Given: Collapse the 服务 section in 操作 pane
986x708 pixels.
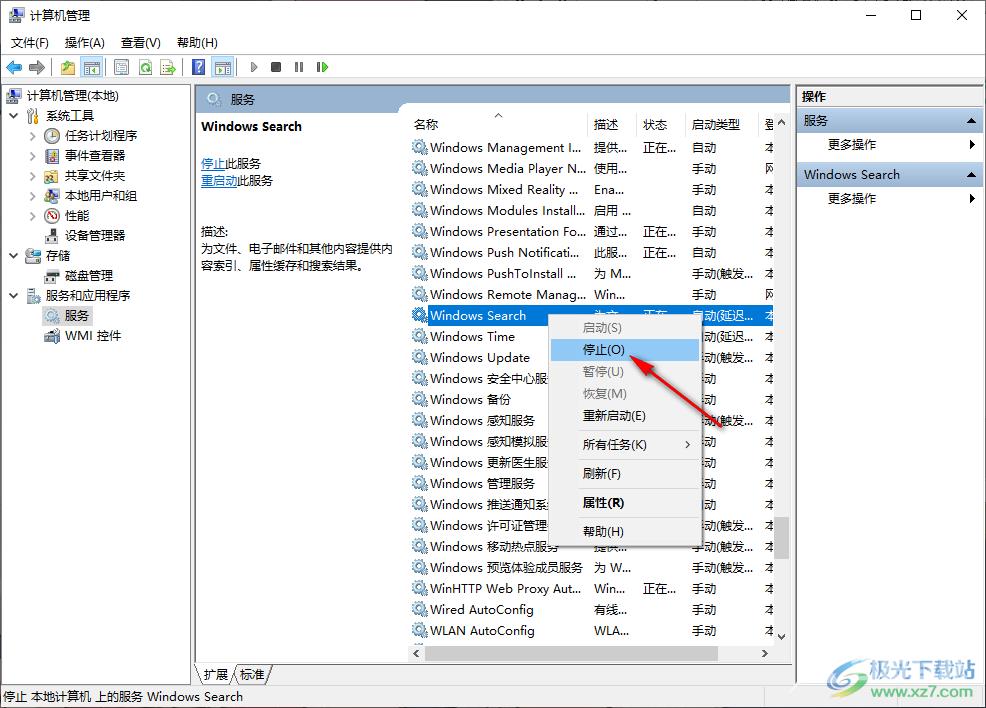Looking at the screenshot, I should pyautogui.click(x=972, y=121).
